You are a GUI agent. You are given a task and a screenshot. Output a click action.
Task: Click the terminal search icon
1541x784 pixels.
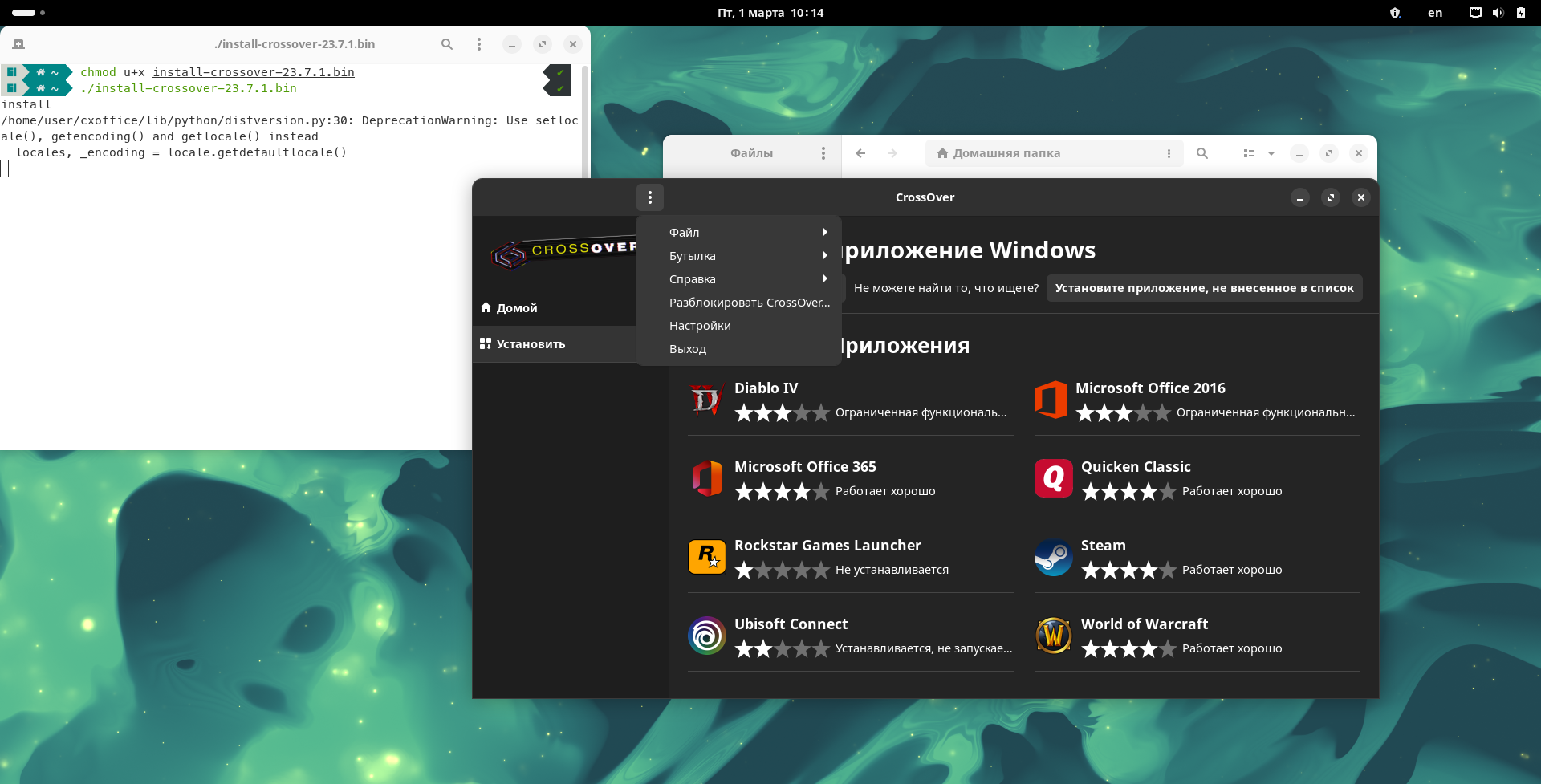pos(447,44)
